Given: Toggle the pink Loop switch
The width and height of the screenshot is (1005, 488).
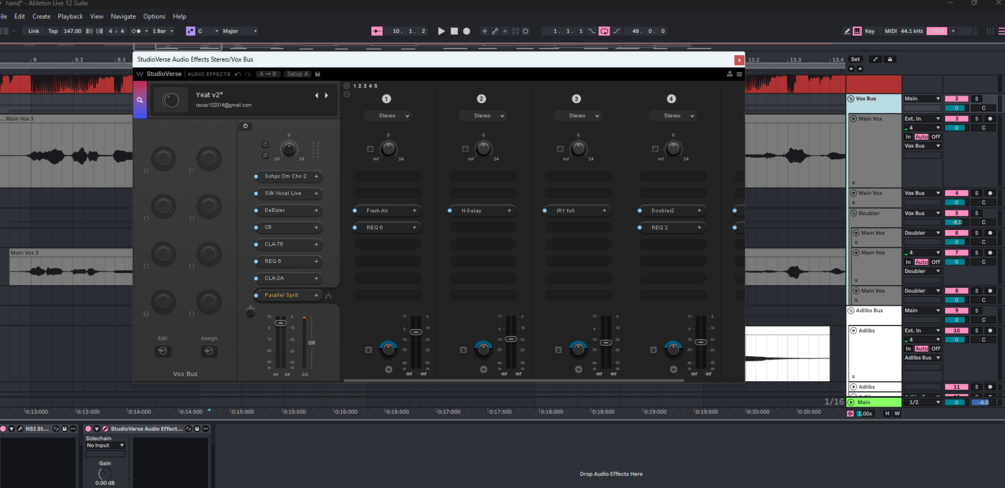Looking at the screenshot, I should click(604, 31).
